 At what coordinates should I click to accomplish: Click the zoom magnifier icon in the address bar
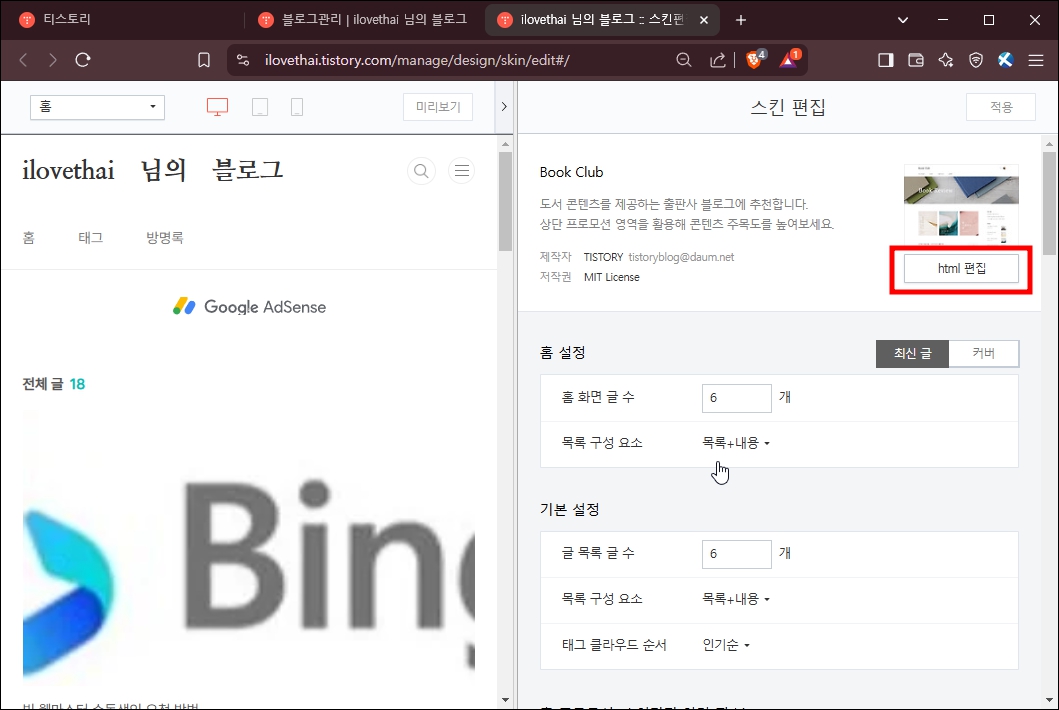click(684, 59)
